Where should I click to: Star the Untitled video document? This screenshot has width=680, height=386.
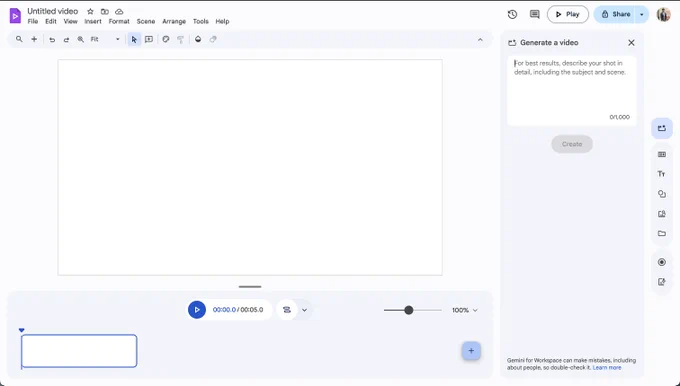click(90, 11)
